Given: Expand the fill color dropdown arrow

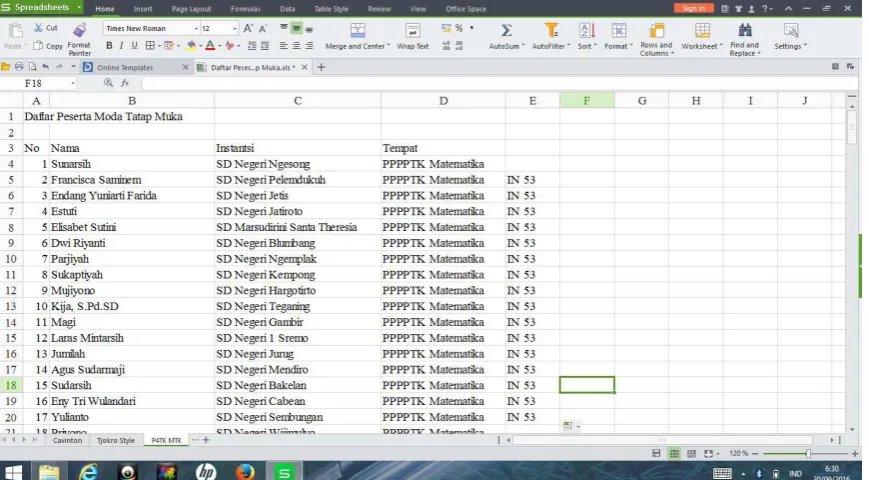Looking at the screenshot, I should pyautogui.click(x=200, y=46).
